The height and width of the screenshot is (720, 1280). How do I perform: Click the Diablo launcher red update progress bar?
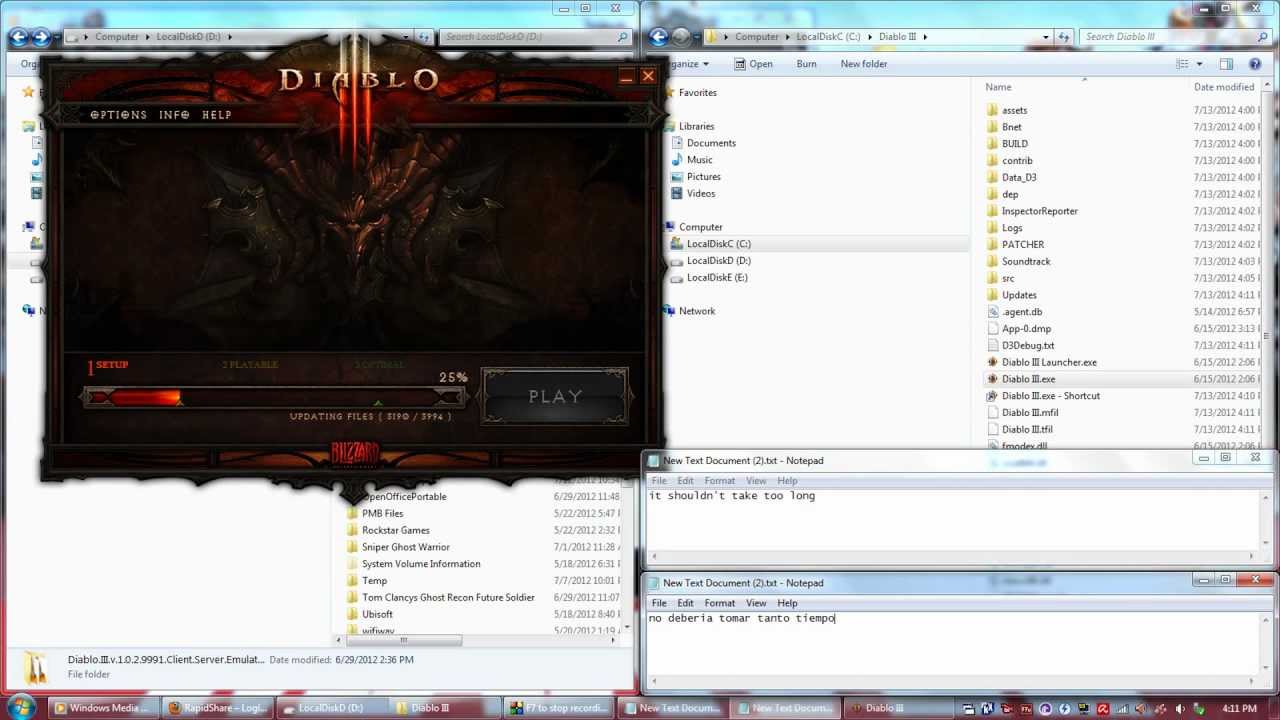[273, 399]
